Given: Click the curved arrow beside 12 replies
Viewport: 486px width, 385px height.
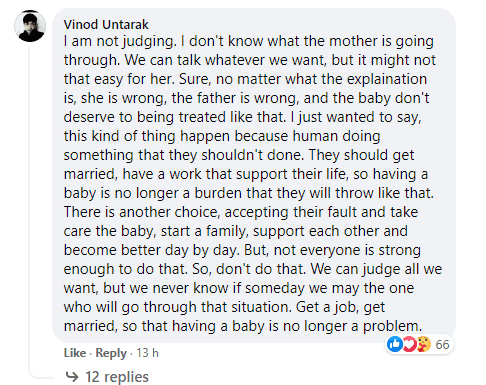Looking at the screenshot, I should pyautogui.click(x=72, y=377).
